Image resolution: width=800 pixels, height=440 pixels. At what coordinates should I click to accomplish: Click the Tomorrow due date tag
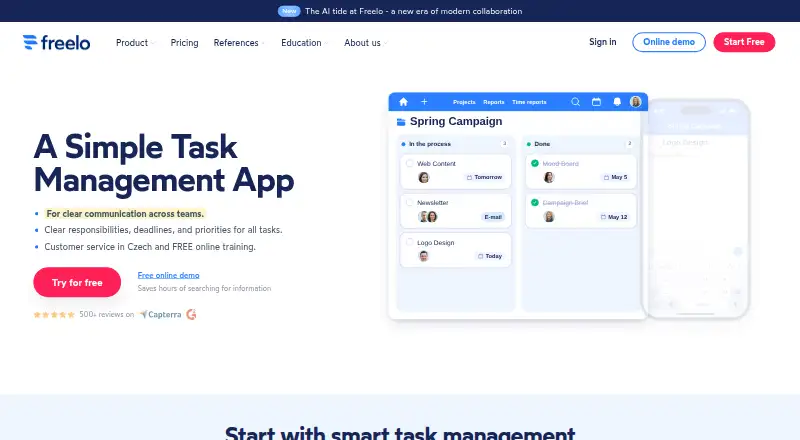(x=484, y=177)
